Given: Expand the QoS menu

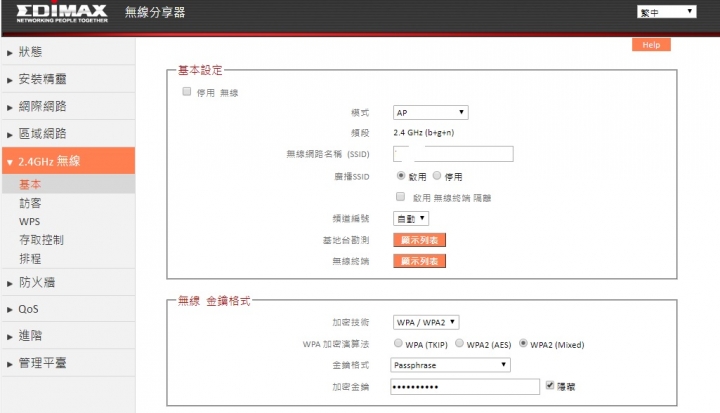Looking at the screenshot, I should [x=68, y=309].
